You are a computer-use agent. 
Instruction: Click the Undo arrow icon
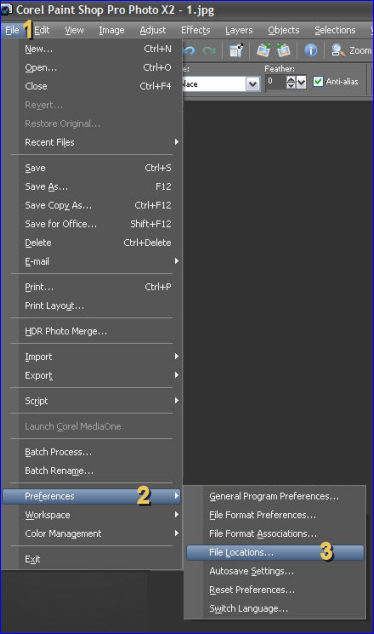[x=189, y=51]
